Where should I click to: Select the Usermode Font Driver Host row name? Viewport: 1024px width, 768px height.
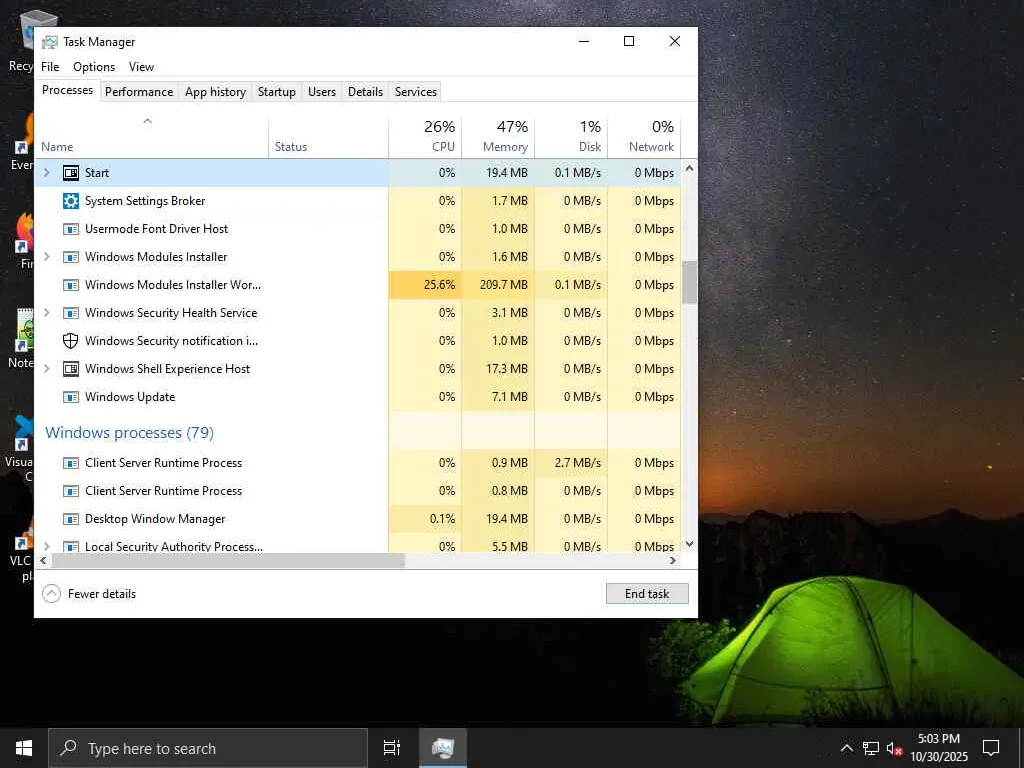tap(157, 229)
